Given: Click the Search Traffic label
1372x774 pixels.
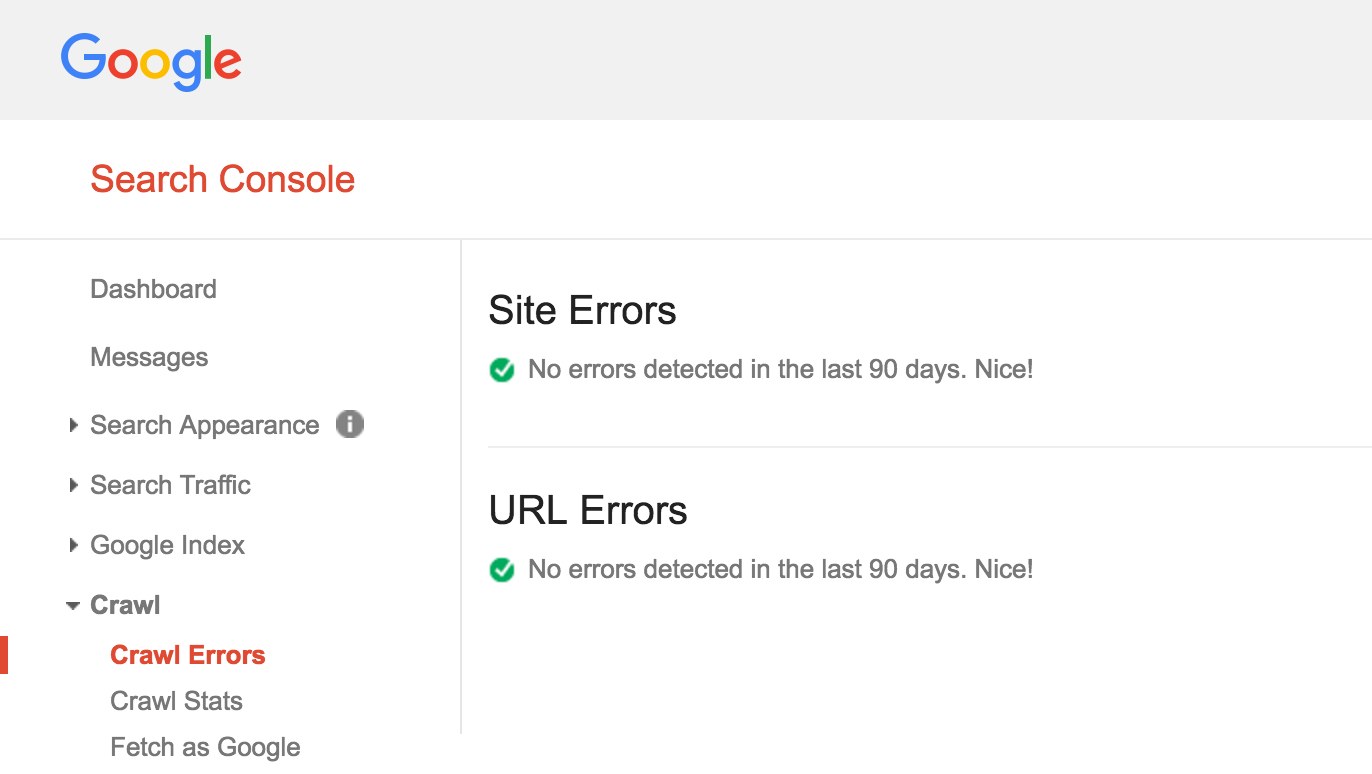Looking at the screenshot, I should pyautogui.click(x=170, y=485).
